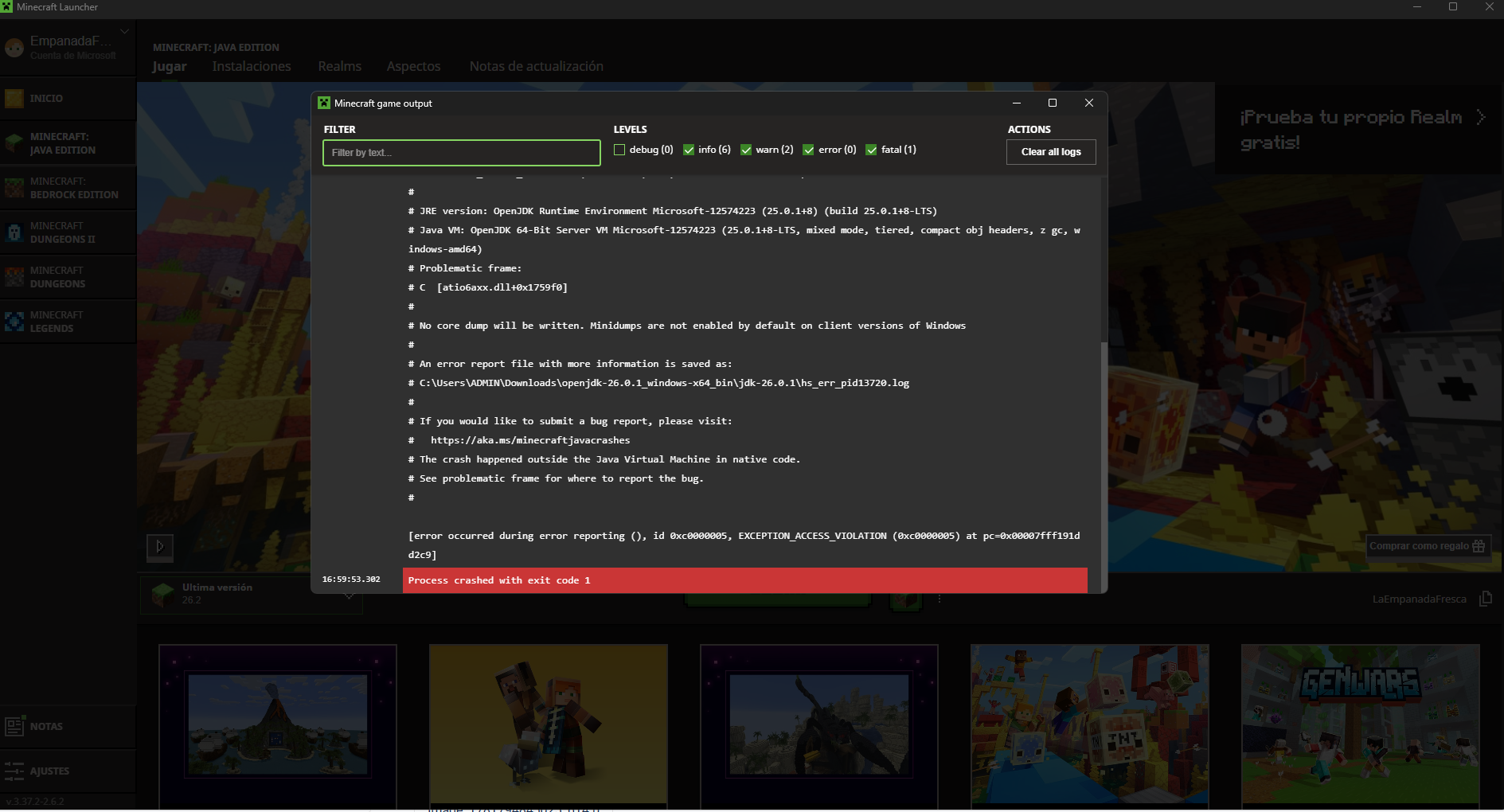Click the Clear all logs button
1504x812 pixels.
pyautogui.click(x=1051, y=152)
